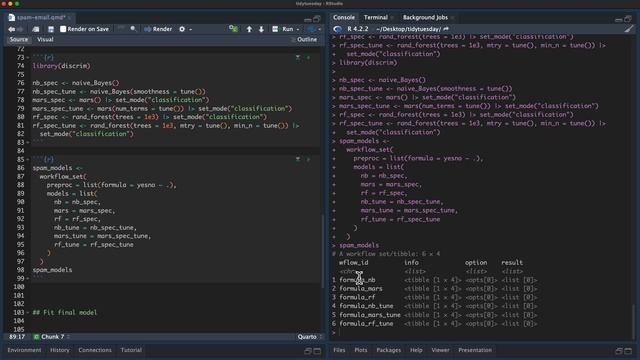
Task: Save the current document
Action: [x=51, y=29]
